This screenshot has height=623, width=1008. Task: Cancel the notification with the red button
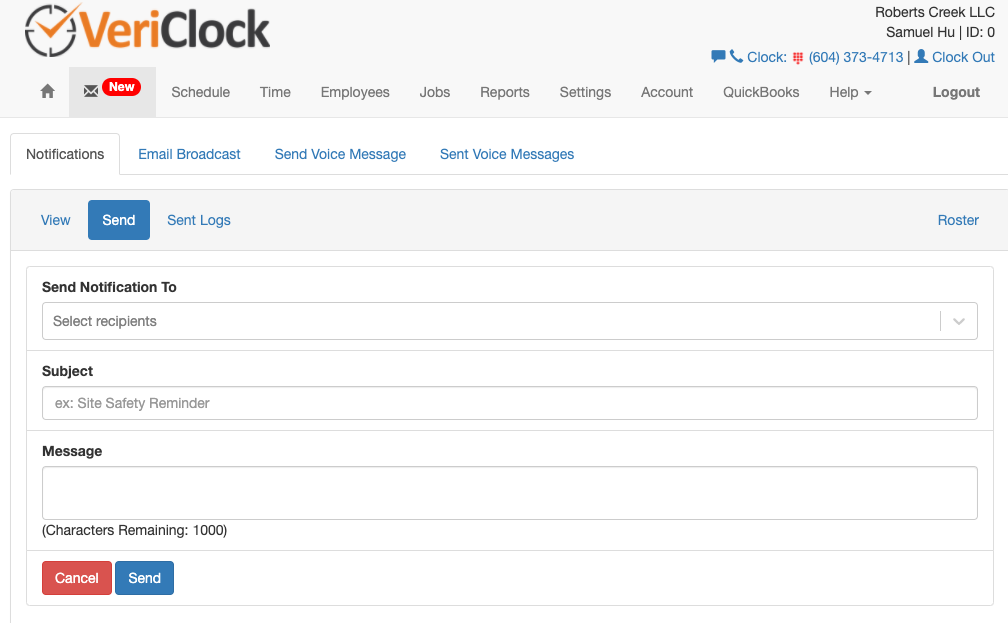click(x=76, y=577)
